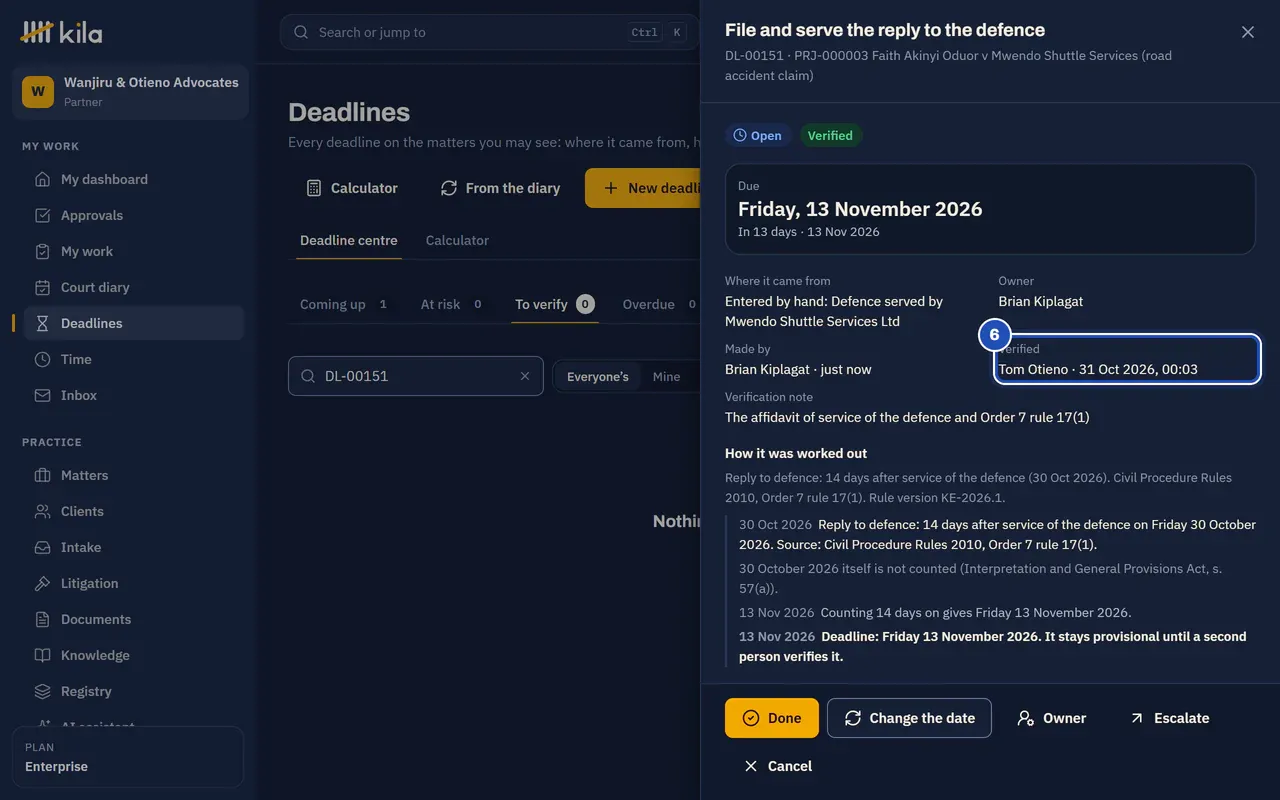Open the Calculator toolbar button
This screenshot has height=800, width=1280.
pos(351,188)
